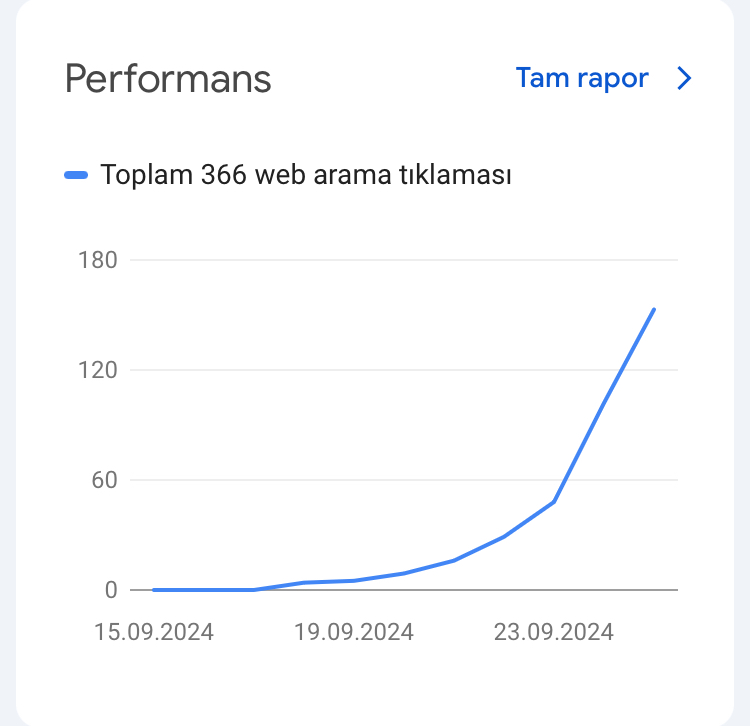This screenshot has height=726, width=750.
Task: Click the 60 y-axis label
Action: point(104,480)
